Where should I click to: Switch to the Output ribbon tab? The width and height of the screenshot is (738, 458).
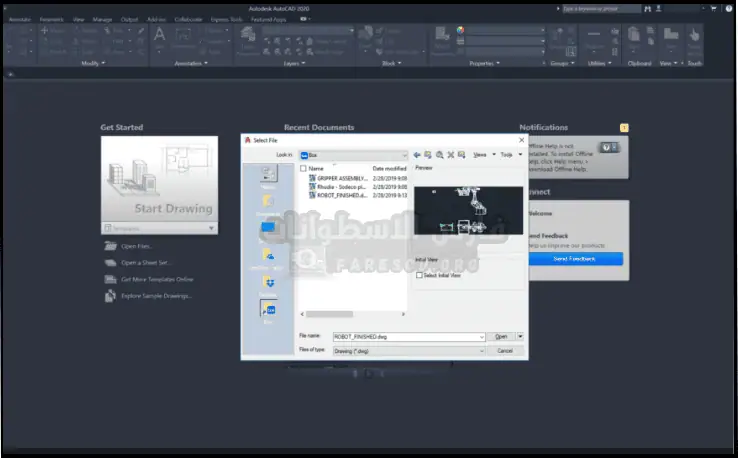point(129,19)
